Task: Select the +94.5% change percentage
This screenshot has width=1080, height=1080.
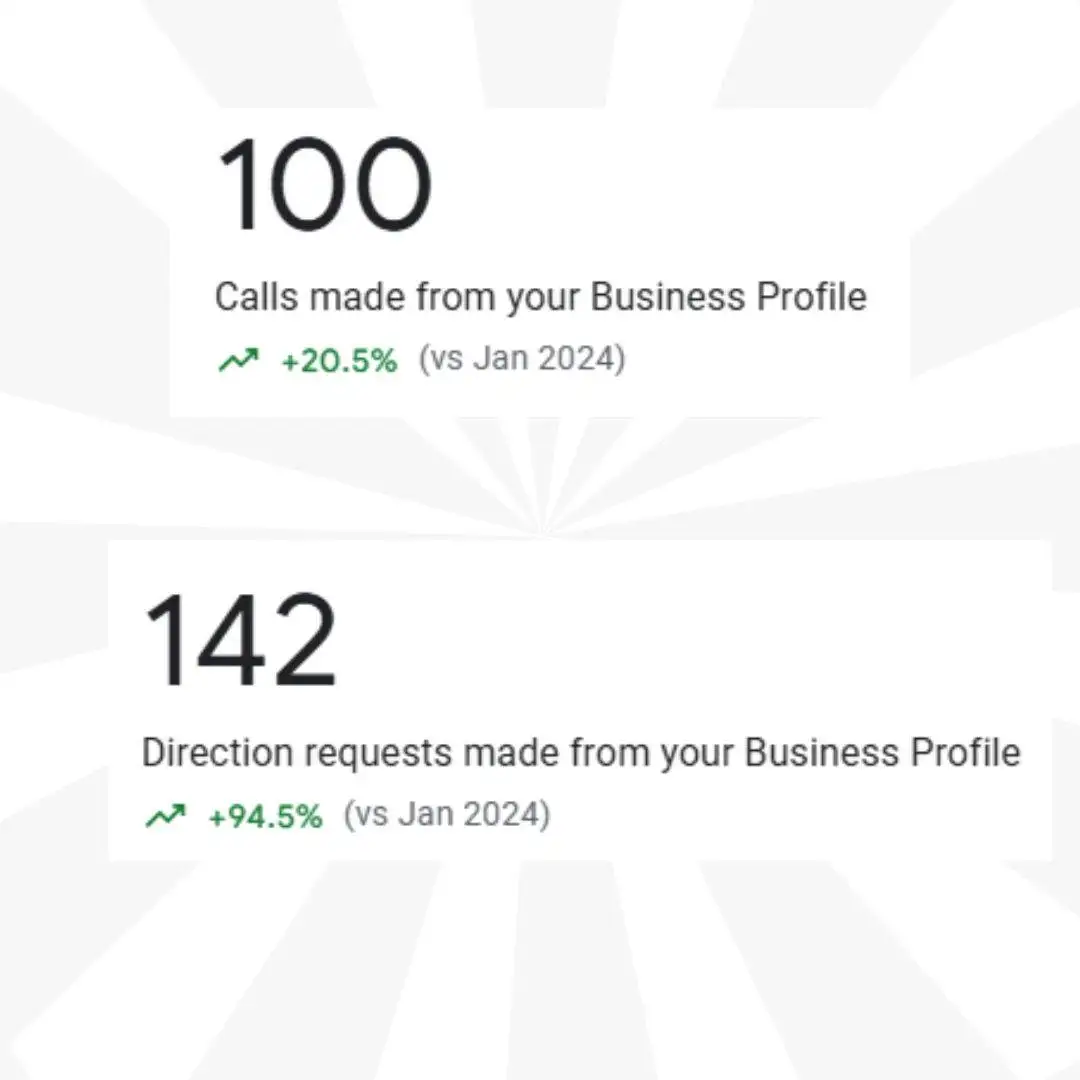Action: point(265,817)
